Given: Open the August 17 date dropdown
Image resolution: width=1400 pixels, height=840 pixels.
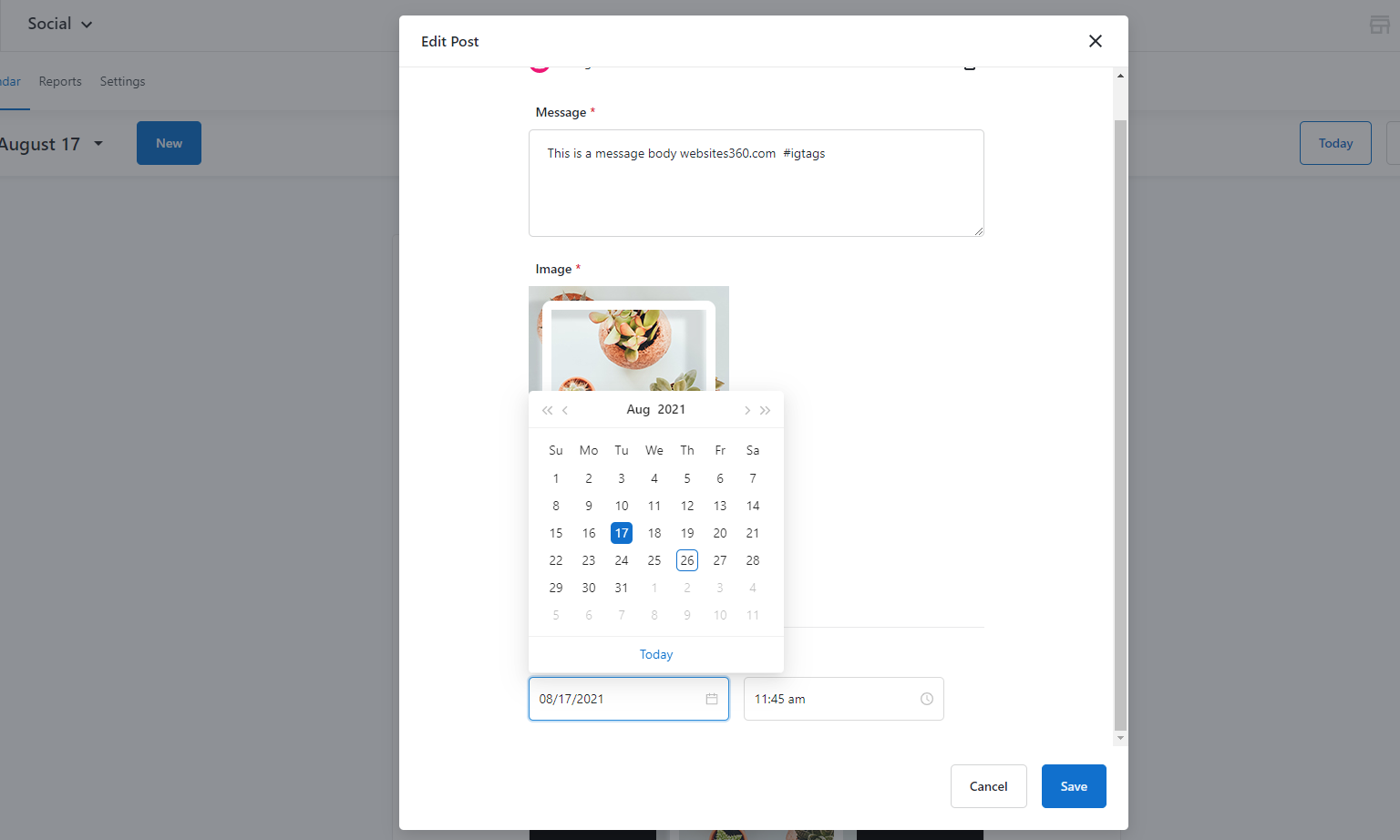Looking at the screenshot, I should click(x=51, y=144).
